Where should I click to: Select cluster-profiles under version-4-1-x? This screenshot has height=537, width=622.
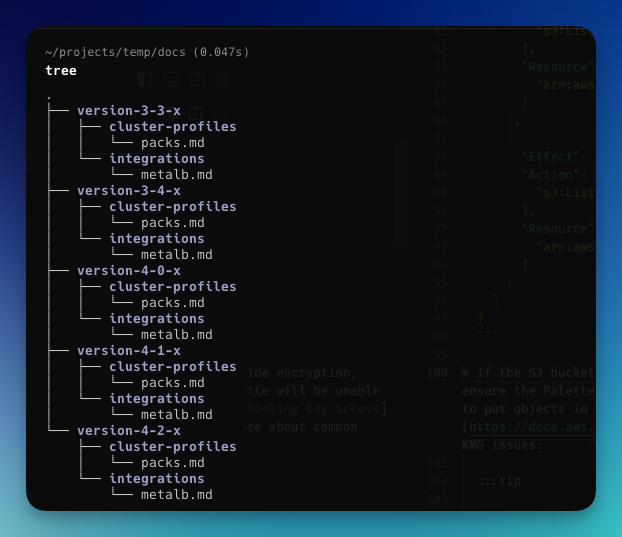[173, 367]
